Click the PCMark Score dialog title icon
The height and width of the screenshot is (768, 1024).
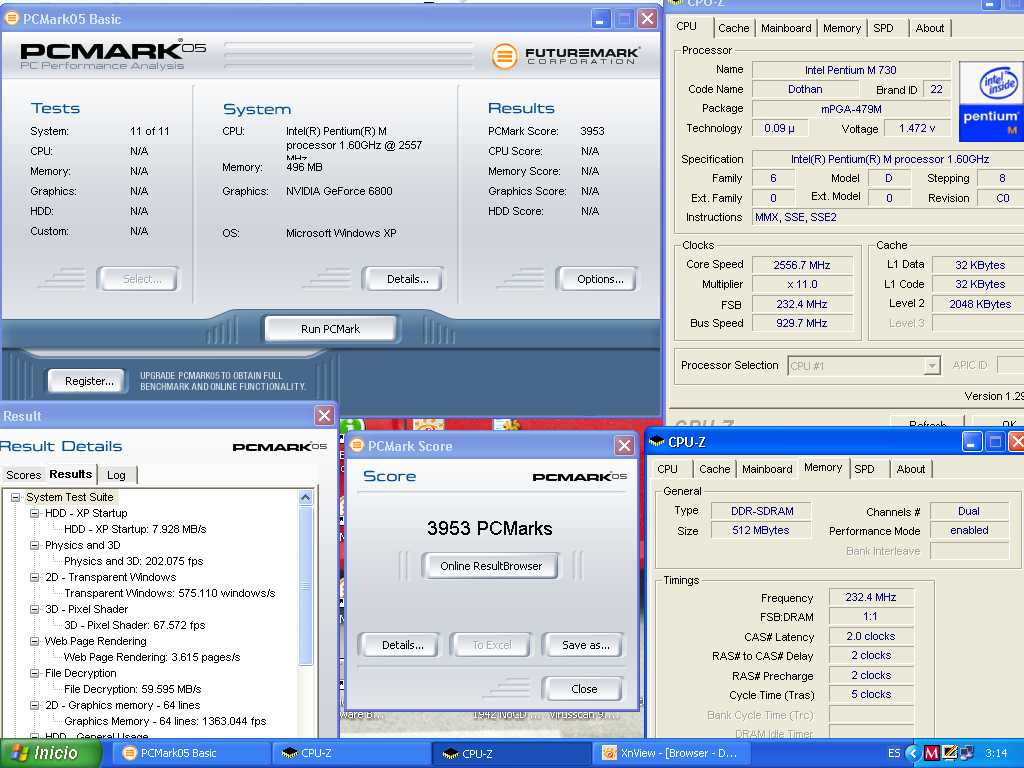click(x=357, y=445)
